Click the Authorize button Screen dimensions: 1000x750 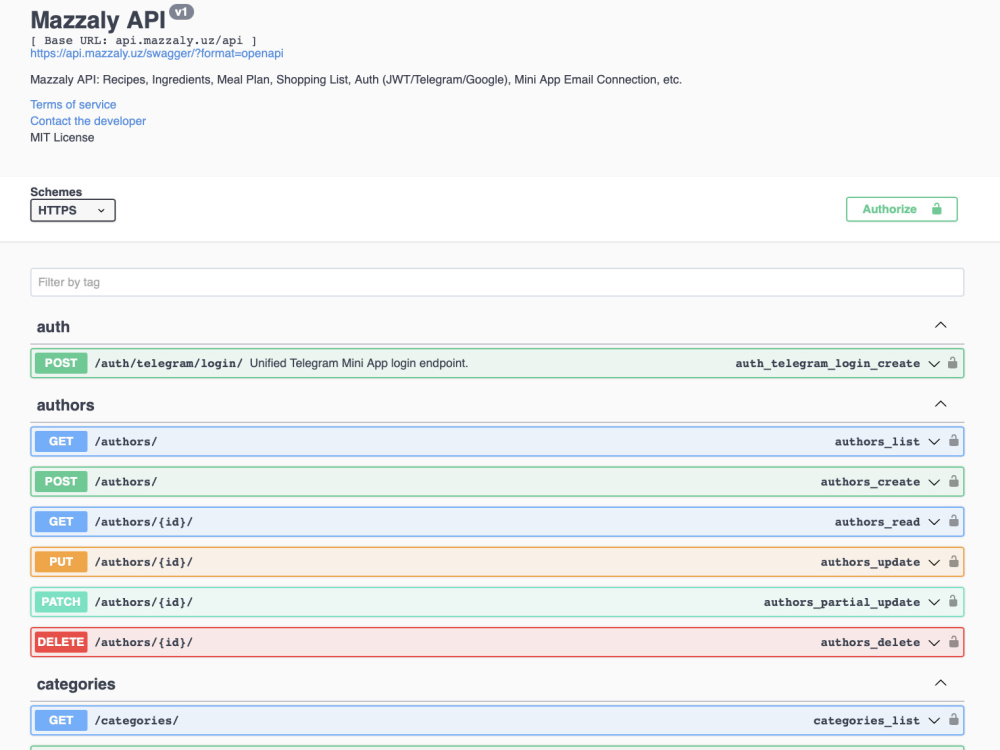tap(902, 209)
